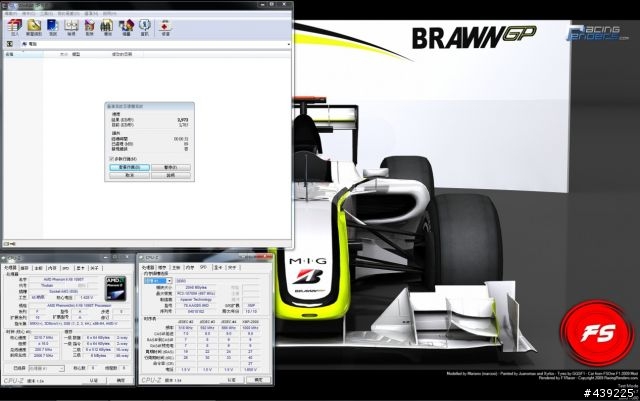
Task: Click the Test archive icon in WinRAR
Action: pyautogui.click(x=53, y=27)
